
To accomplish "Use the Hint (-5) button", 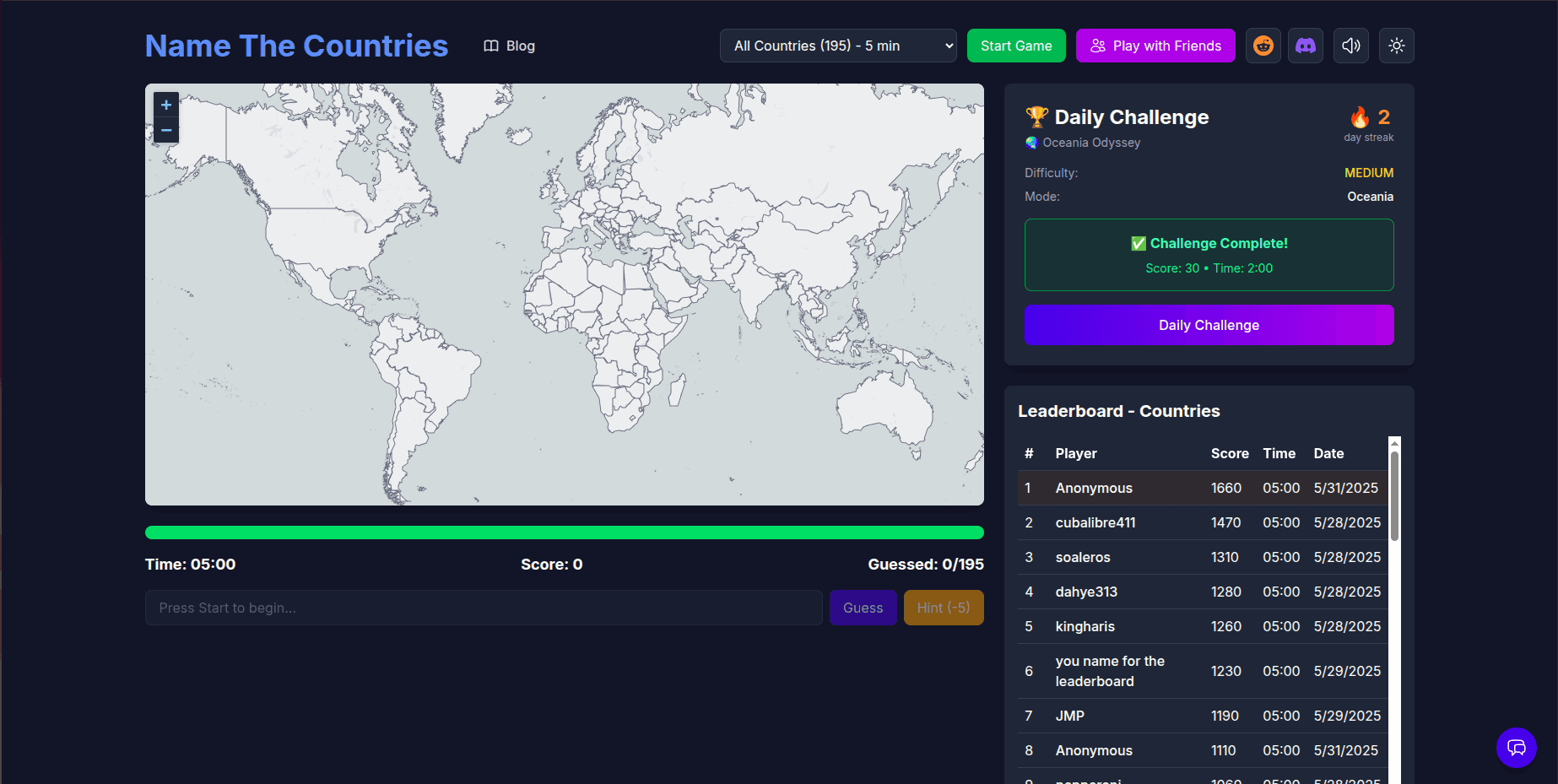I will coord(944,608).
